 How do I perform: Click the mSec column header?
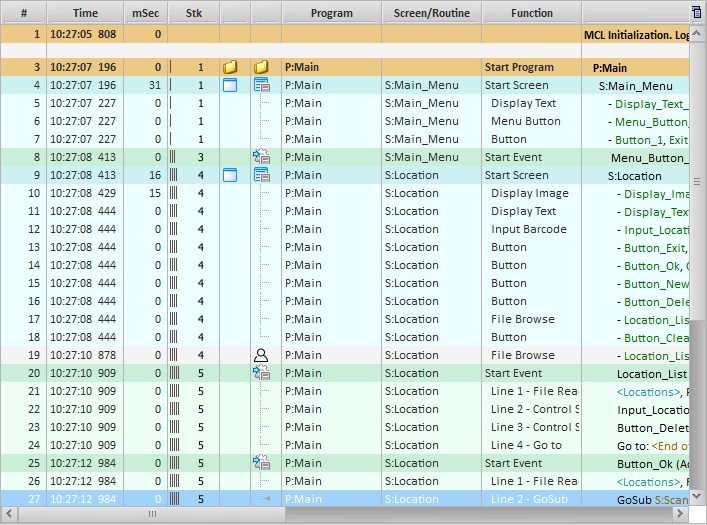pyautogui.click(x=144, y=13)
